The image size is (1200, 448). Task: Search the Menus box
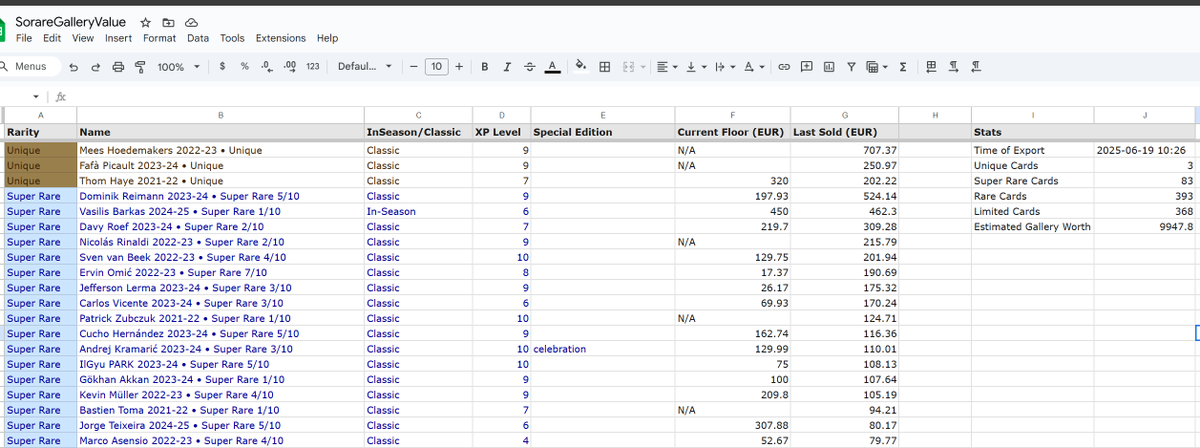click(30, 67)
